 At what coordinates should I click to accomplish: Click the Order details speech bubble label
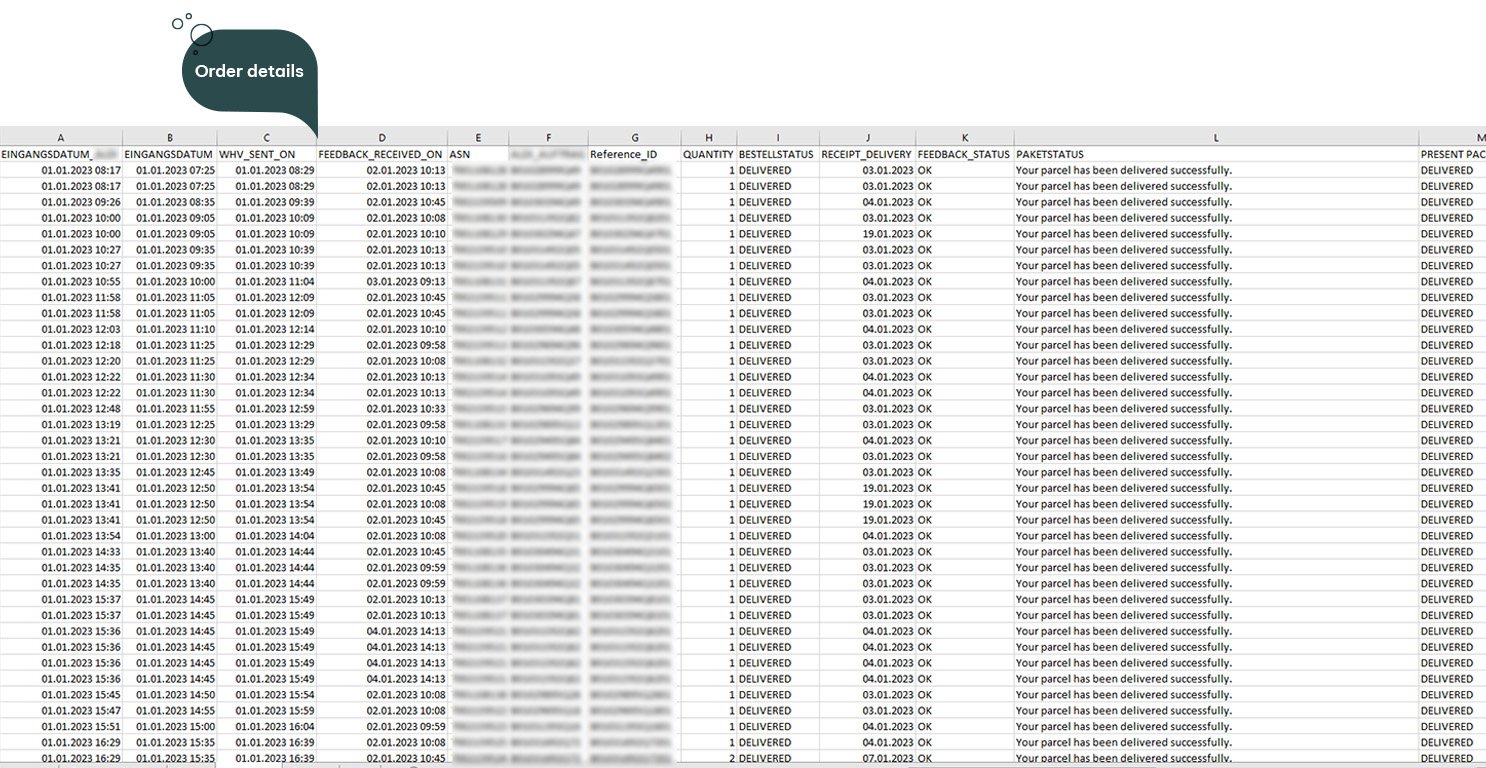click(249, 72)
